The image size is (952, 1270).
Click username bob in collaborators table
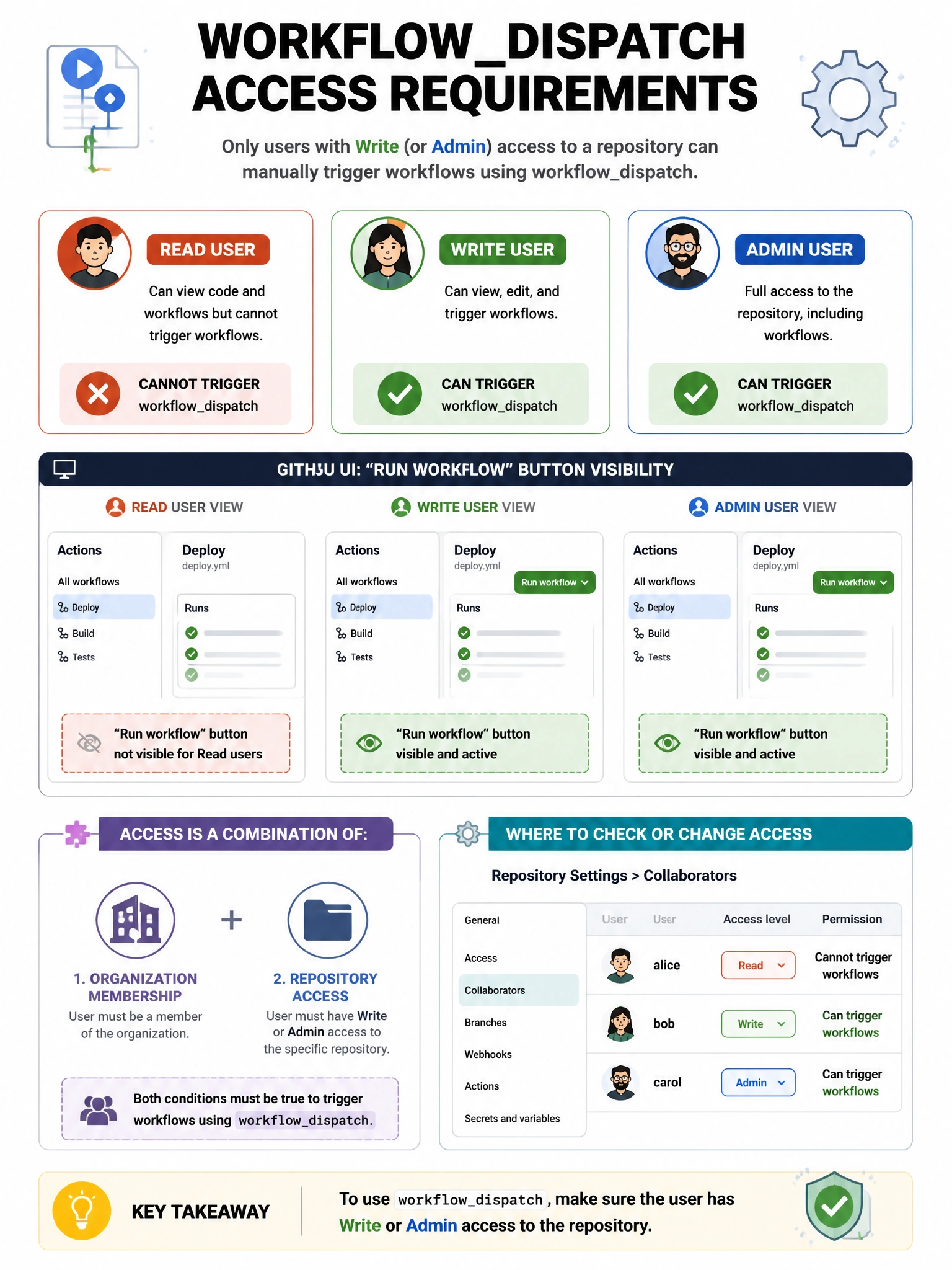[x=664, y=1024]
